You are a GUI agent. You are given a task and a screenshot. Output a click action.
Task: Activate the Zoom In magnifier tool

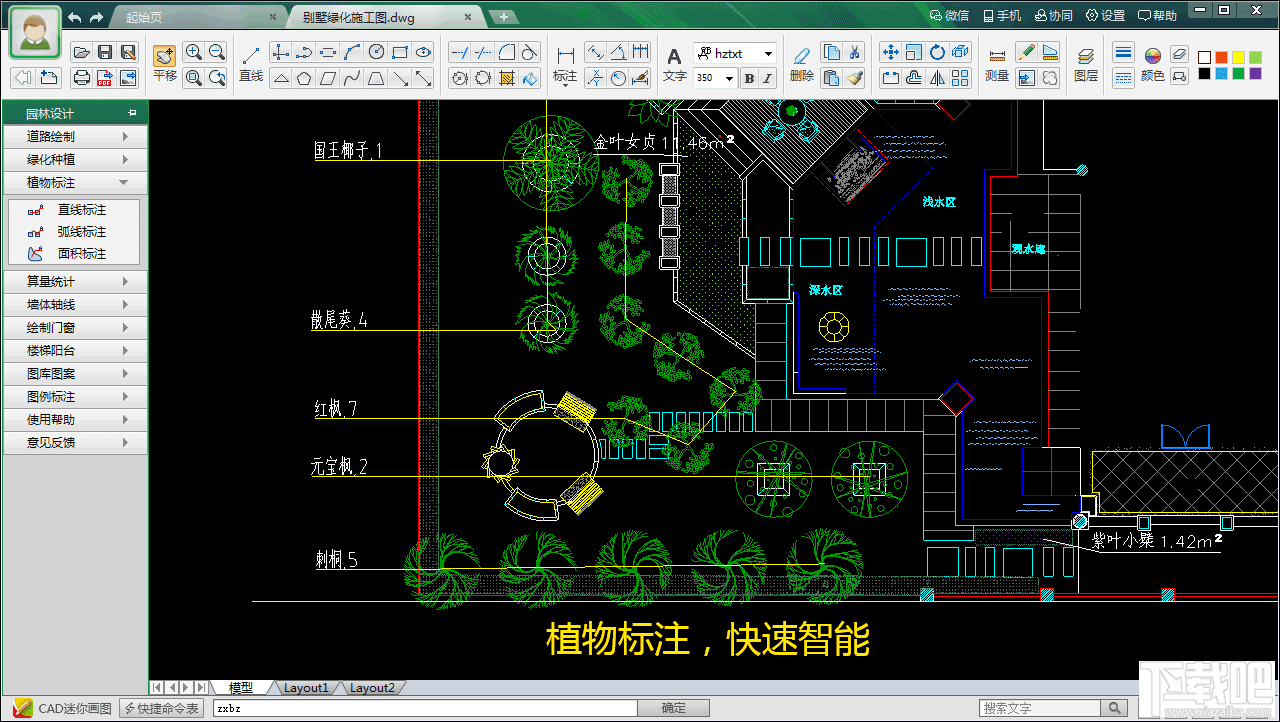[192, 52]
